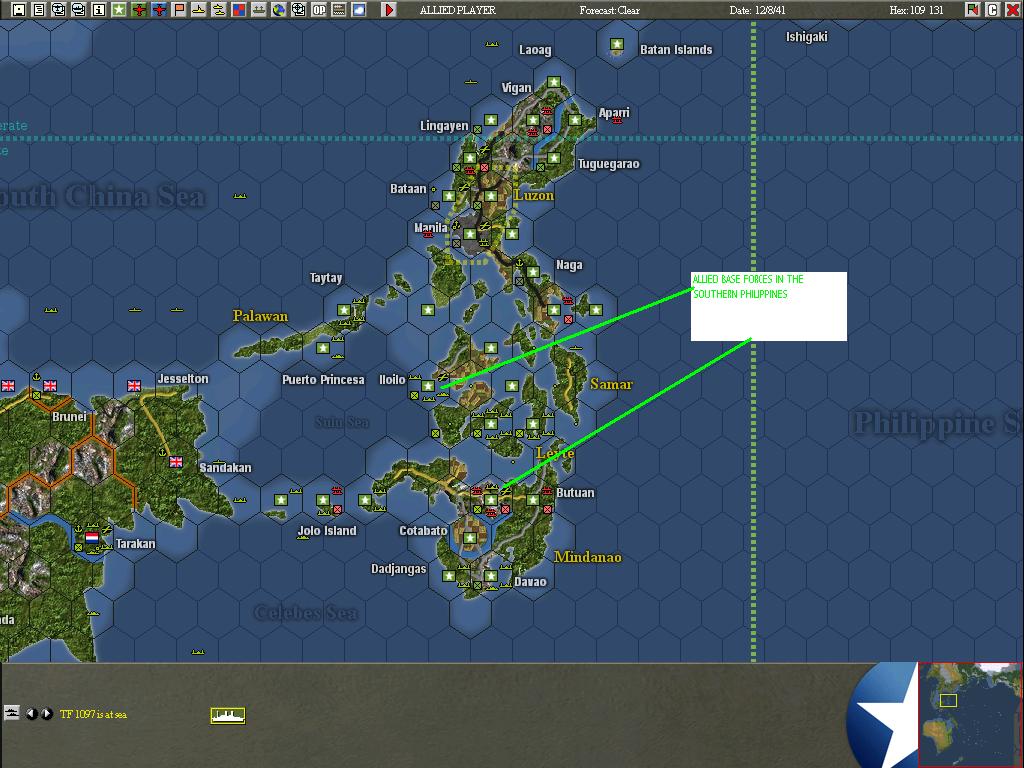
Task: Select the highlighted TF 1097 ship icon
Action: pyautogui.click(x=228, y=716)
